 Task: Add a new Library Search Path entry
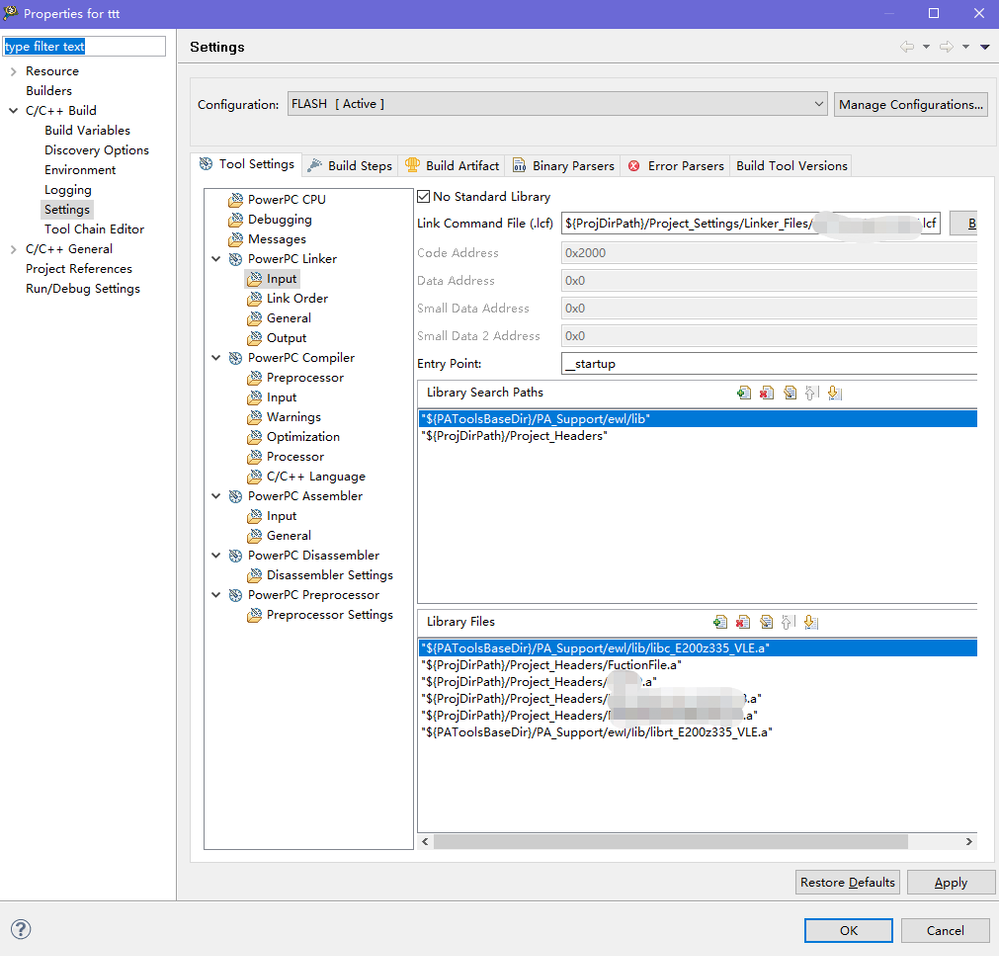click(x=743, y=393)
